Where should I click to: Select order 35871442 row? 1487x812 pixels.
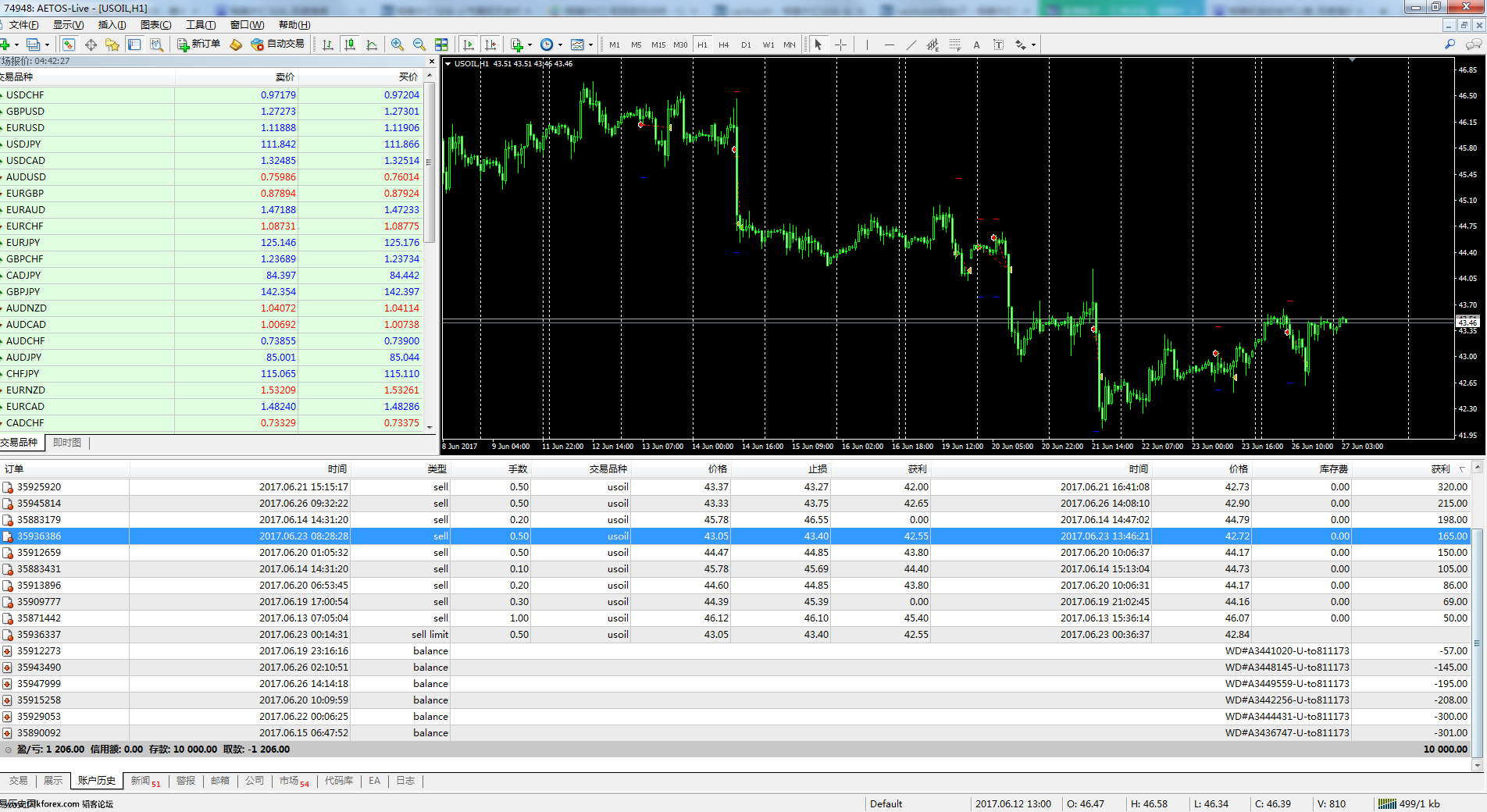pos(735,618)
